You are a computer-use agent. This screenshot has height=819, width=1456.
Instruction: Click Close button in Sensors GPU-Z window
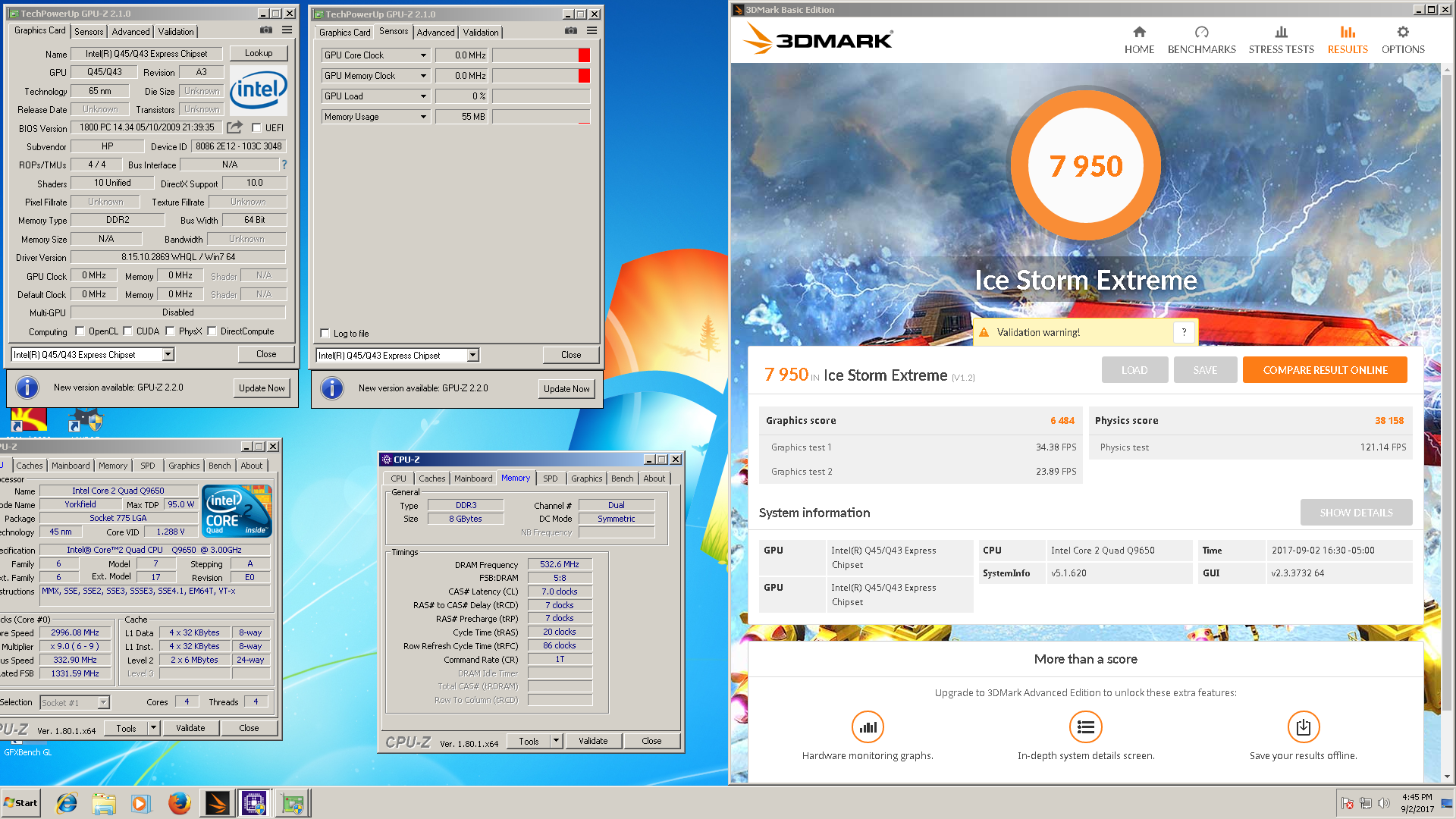(x=571, y=355)
